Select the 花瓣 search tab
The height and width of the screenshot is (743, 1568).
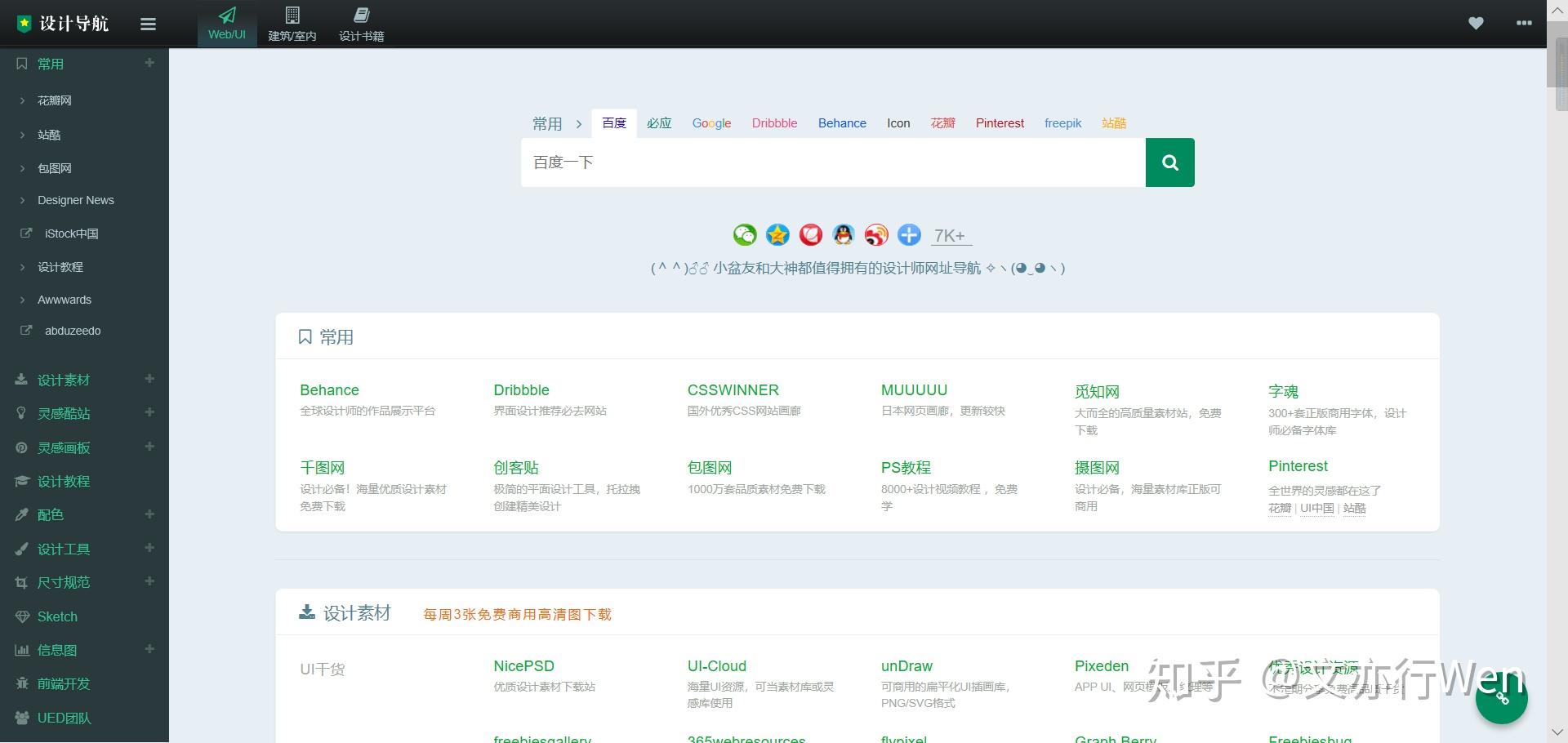point(943,123)
